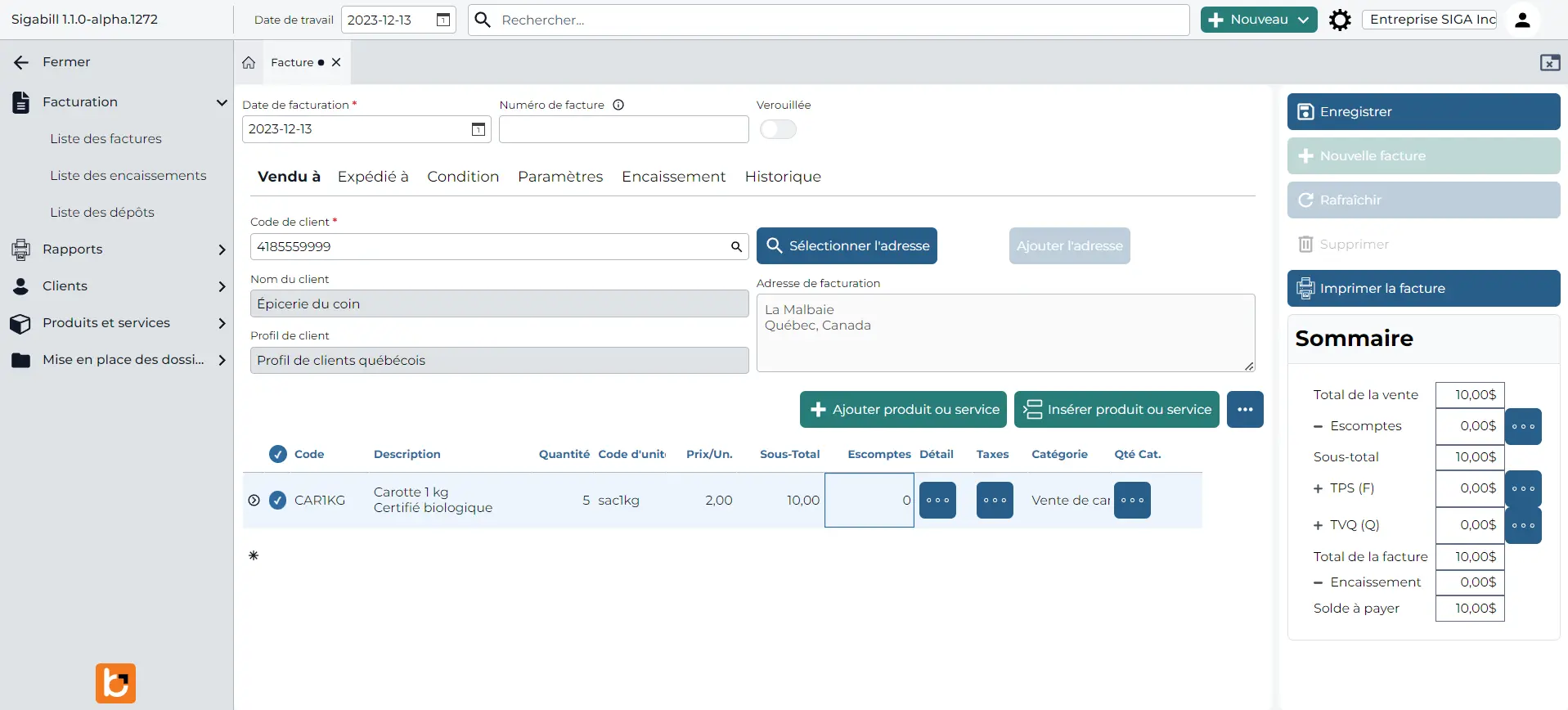This screenshot has height=710, width=1568.
Task: Click the Entreprise SIGA Inc button
Action: tap(1429, 20)
